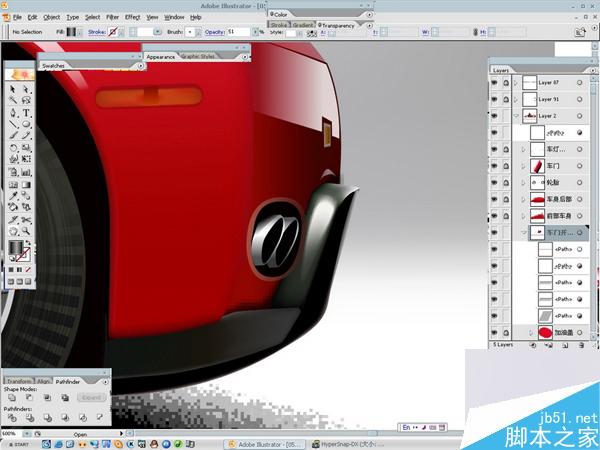Viewport: 600px width, 450px height.
Task: Switch to the Graphic Styles tab
Action: coord(197,57)
